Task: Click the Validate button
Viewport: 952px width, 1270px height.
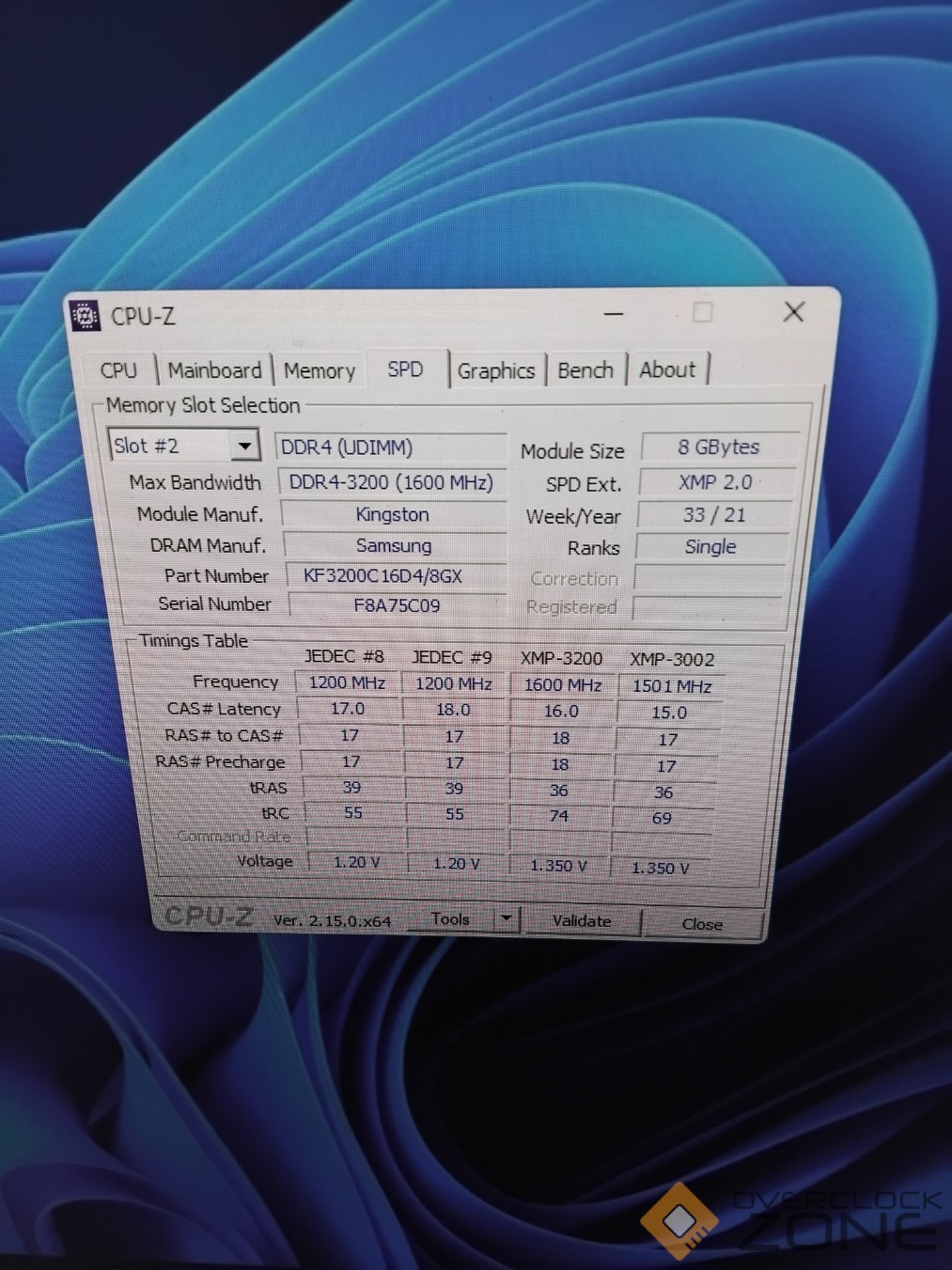Action: point(582,921)
